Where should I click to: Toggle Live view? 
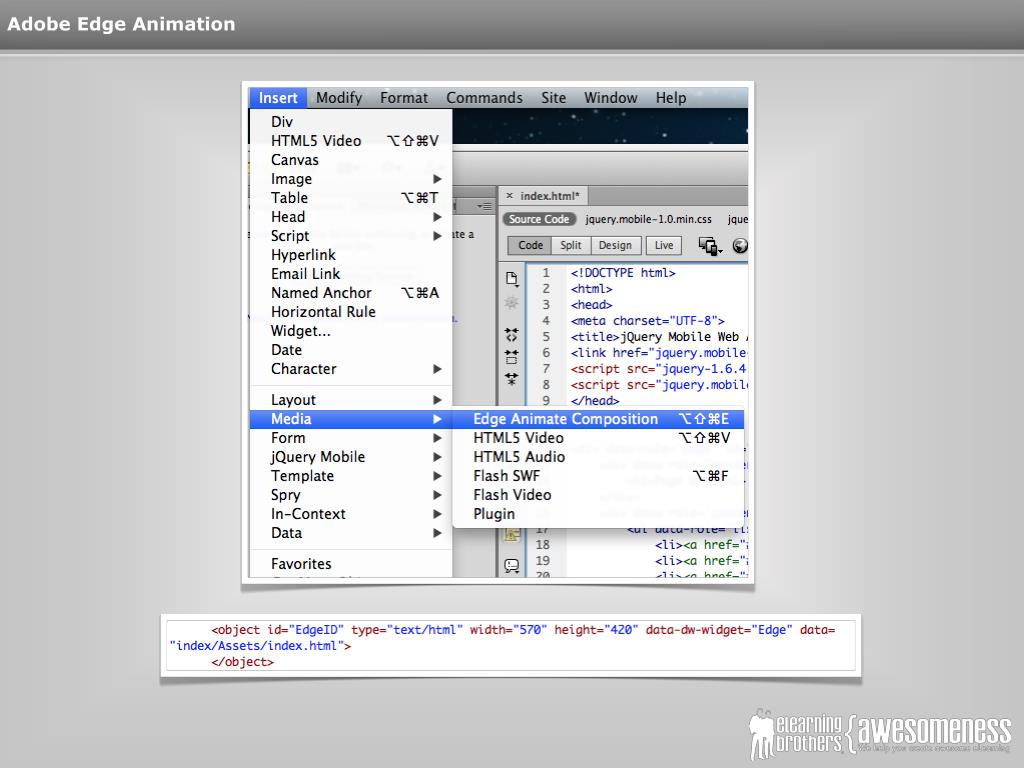[664, 246]
